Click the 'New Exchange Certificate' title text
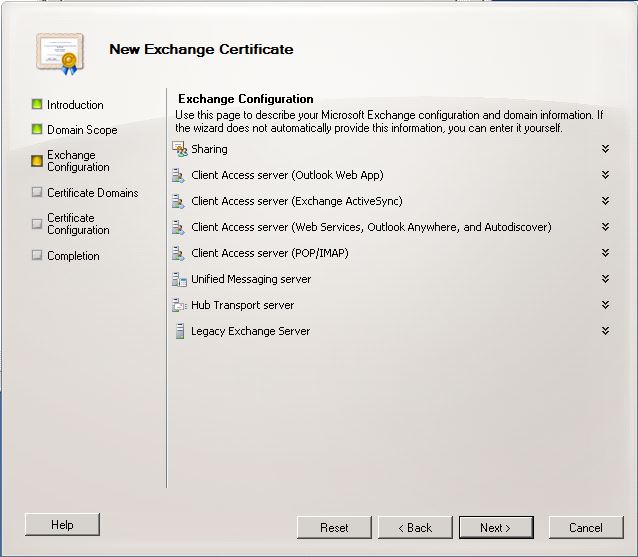638x557 pixels. [201, 49]
